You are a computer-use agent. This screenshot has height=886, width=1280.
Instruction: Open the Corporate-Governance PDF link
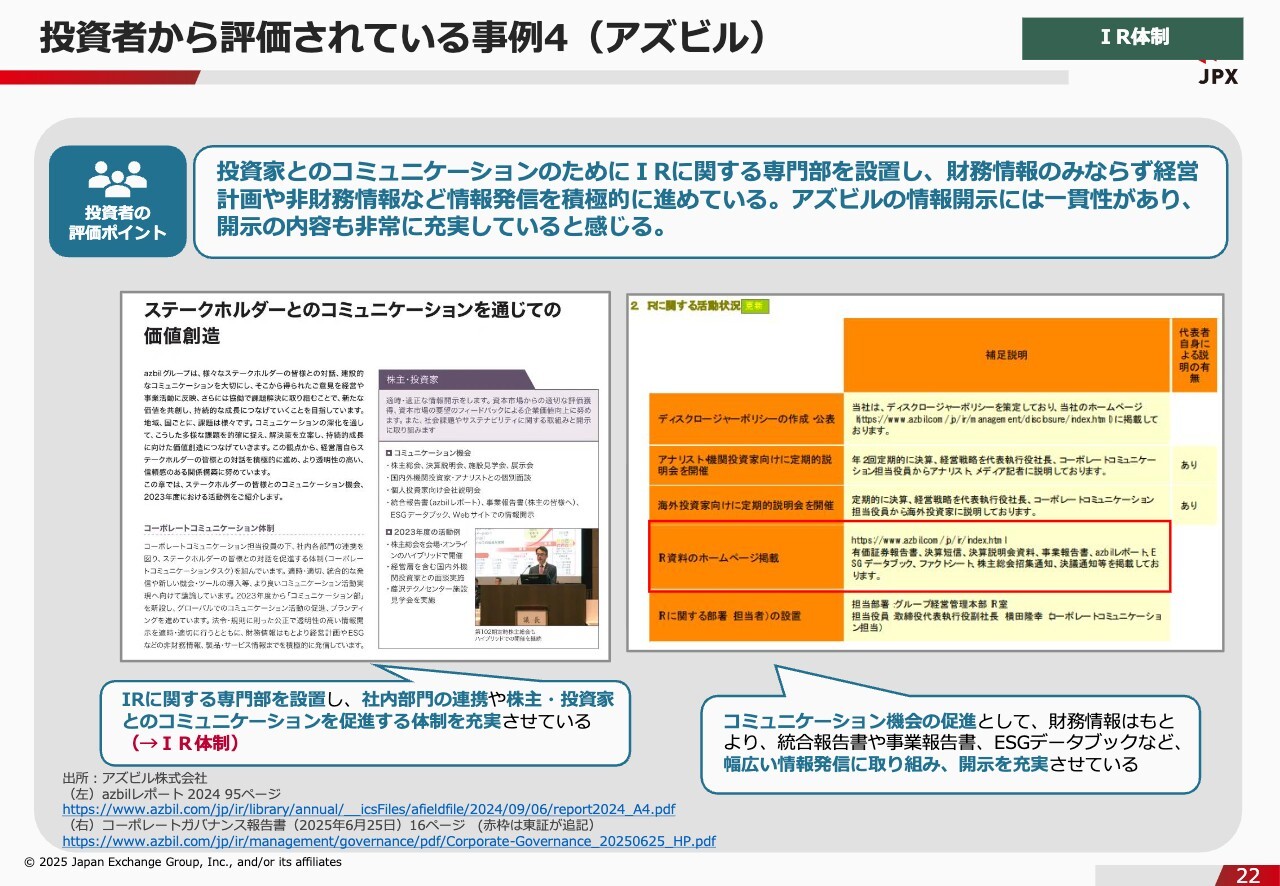point(388,841)
